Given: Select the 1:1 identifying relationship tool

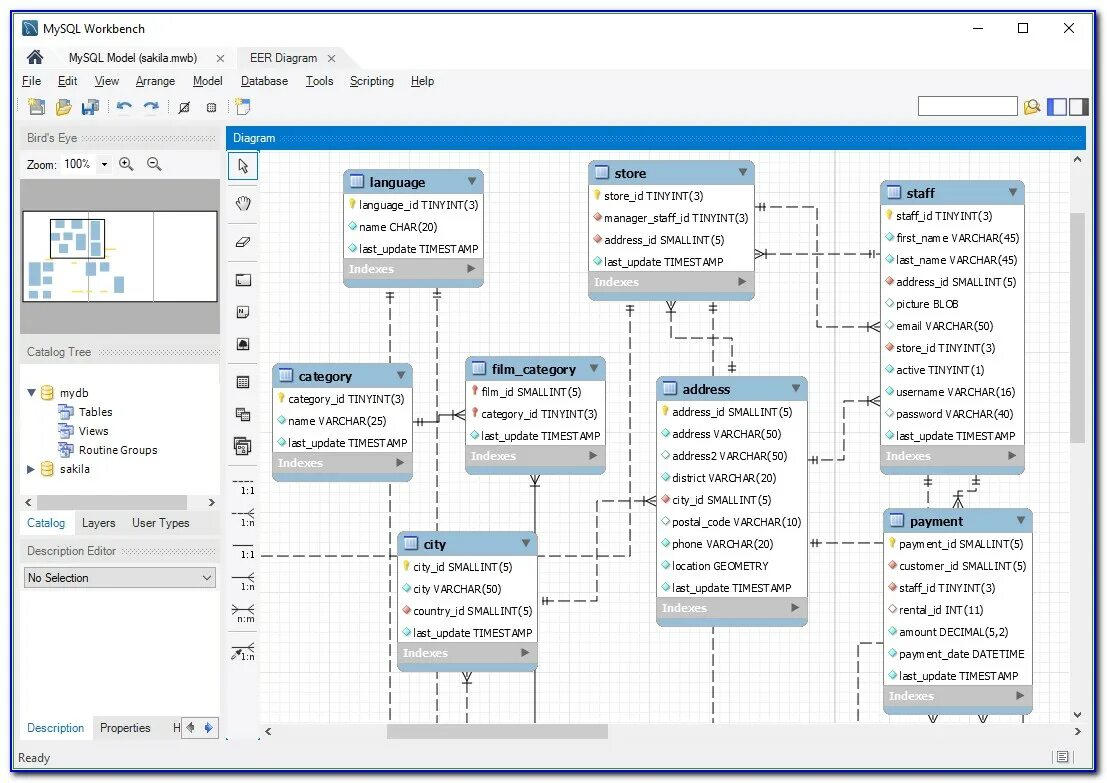Looking at the screenshot, I should pos(244,551).
